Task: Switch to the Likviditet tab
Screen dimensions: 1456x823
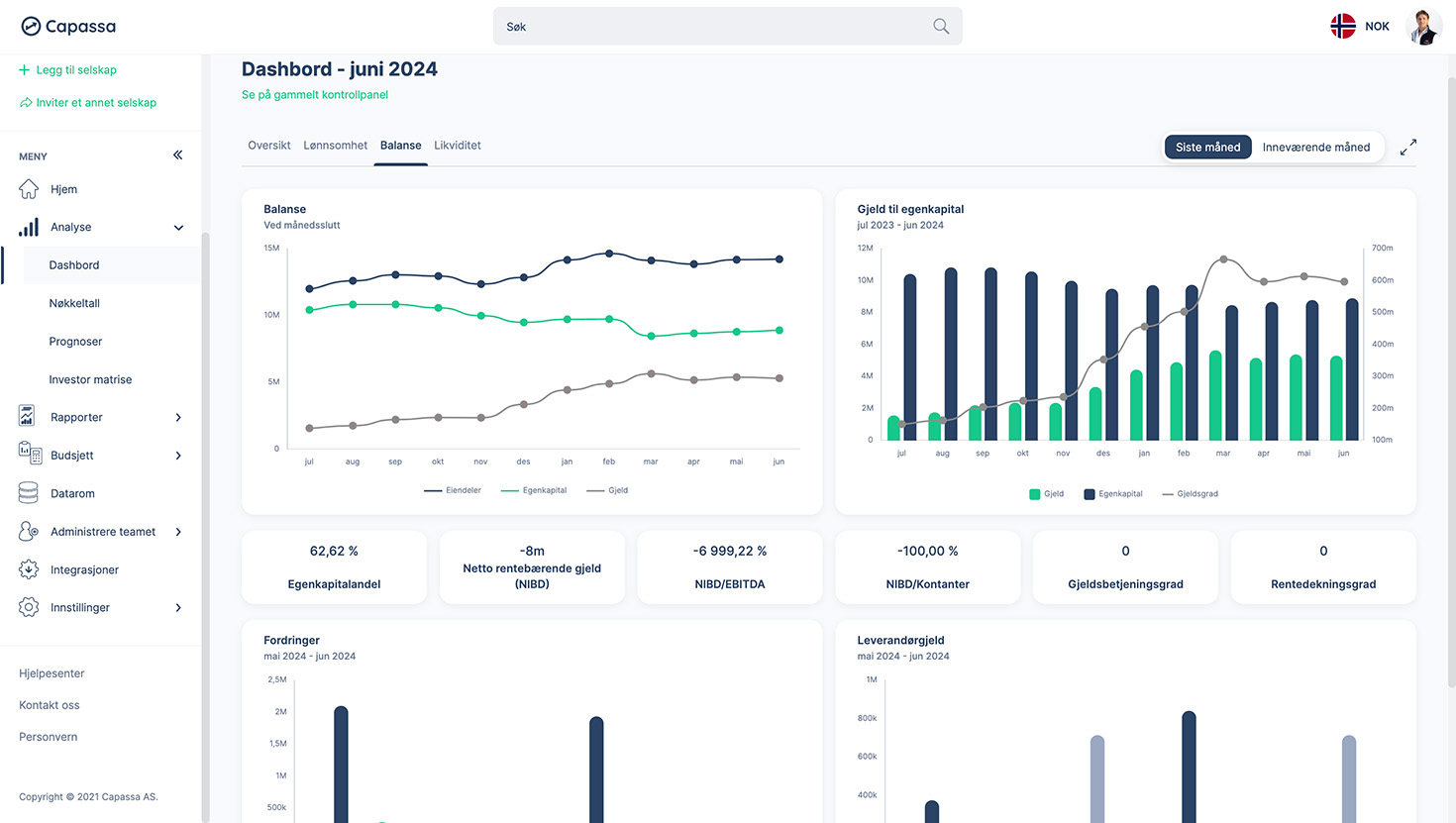Action: [458, 146]
